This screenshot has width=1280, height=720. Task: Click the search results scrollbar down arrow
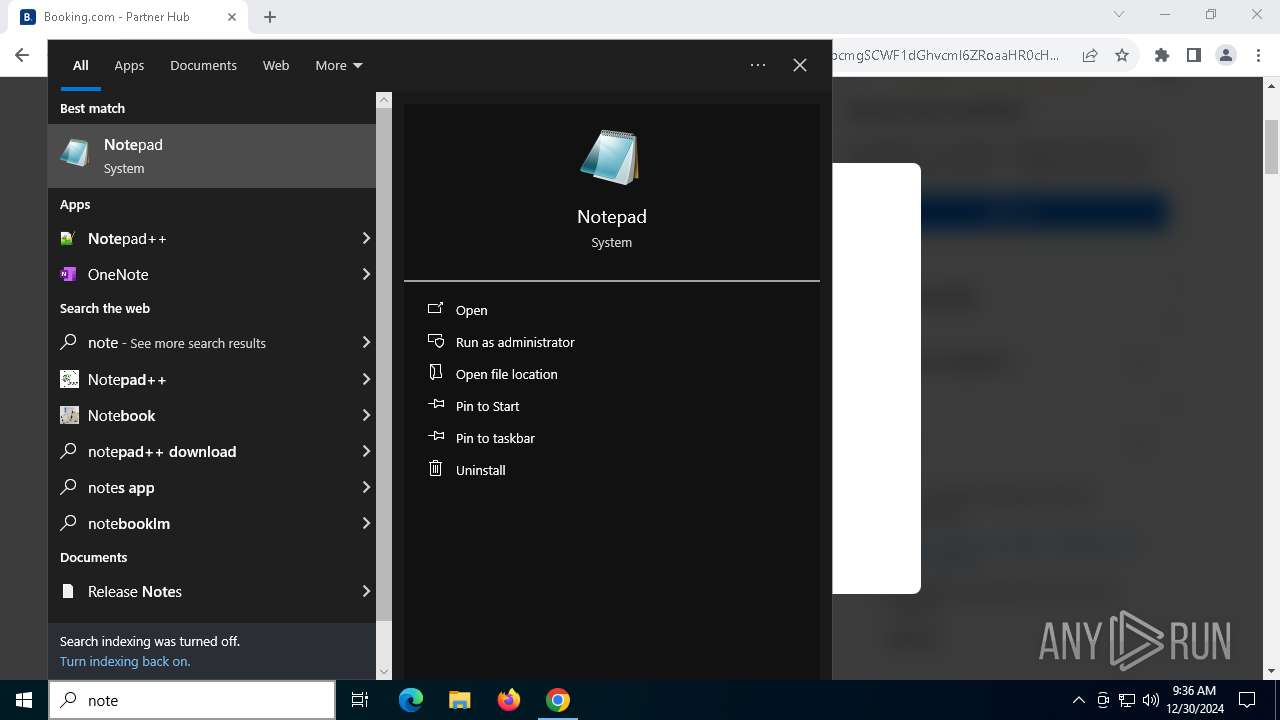point(384,672)
